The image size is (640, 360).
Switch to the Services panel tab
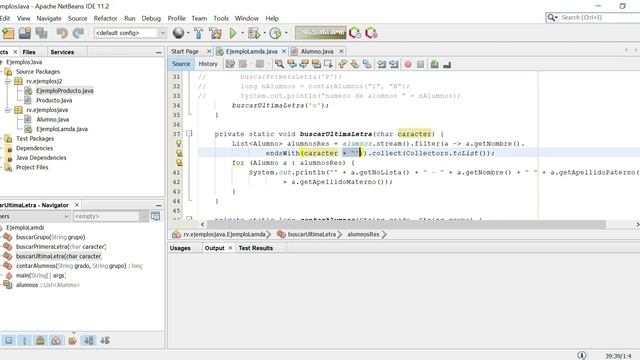62,52
